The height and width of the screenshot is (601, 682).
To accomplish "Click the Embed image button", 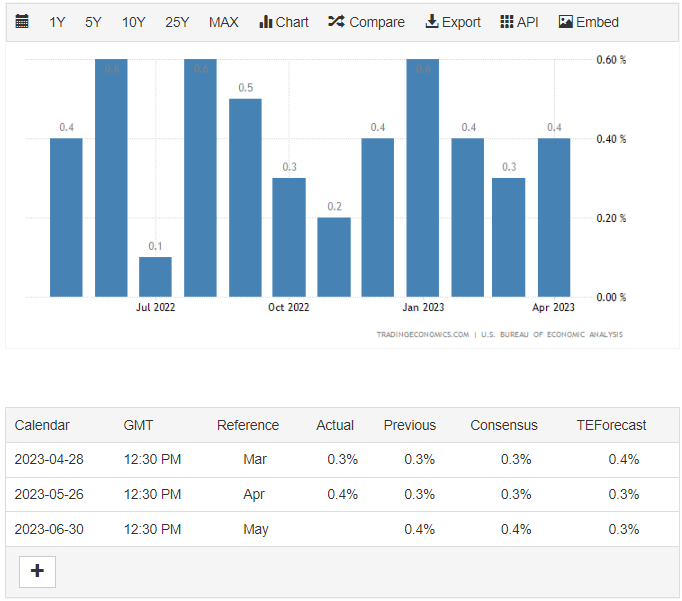I will point(588,22).
